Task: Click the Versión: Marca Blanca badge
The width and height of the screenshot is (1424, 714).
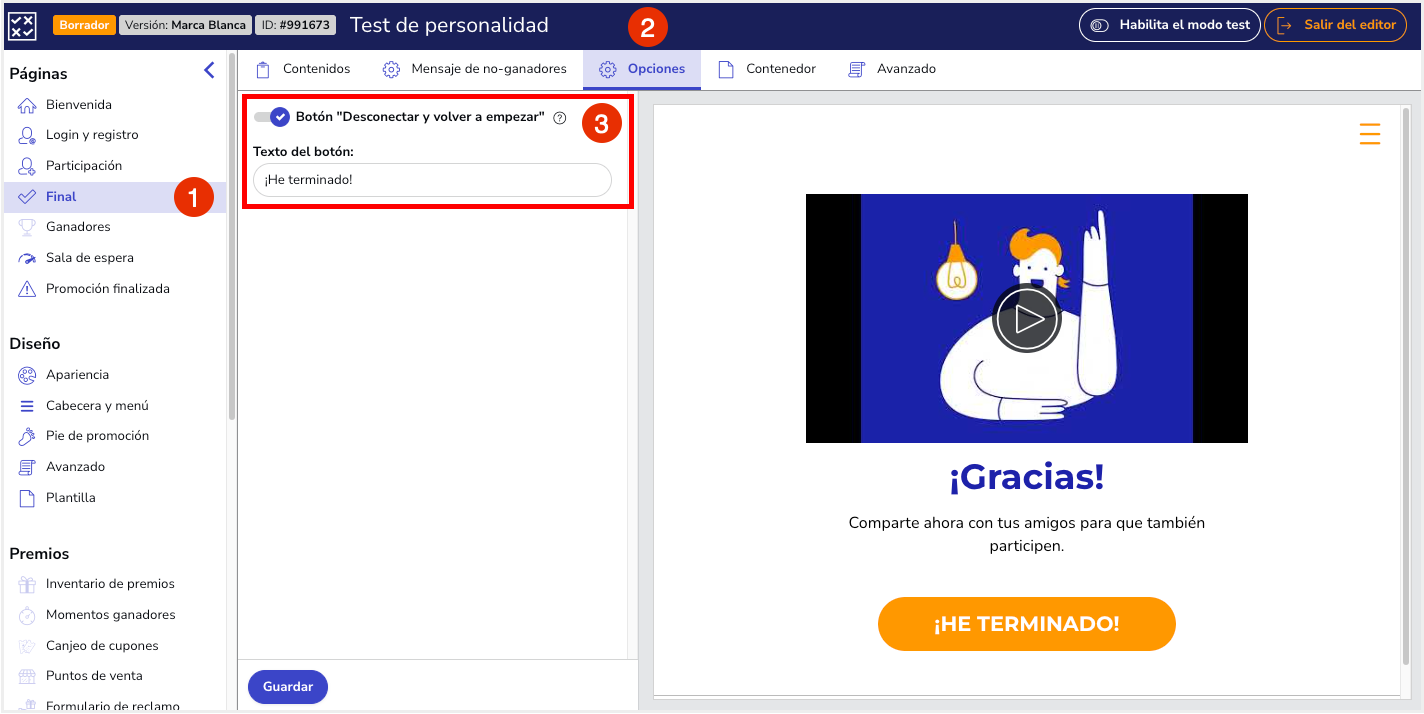Action: pyautogui.click(x=184, y=25)
